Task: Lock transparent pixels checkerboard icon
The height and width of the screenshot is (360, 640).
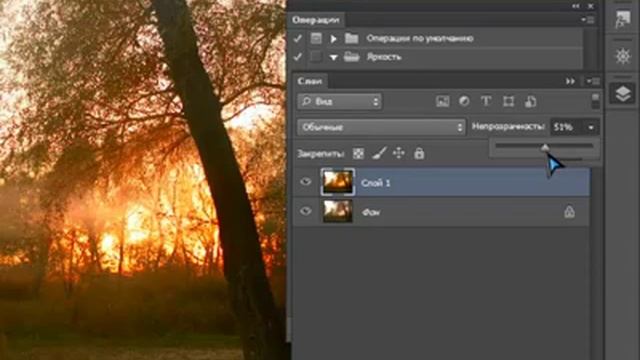Action: pyautogui.click(x=358, y=153)
